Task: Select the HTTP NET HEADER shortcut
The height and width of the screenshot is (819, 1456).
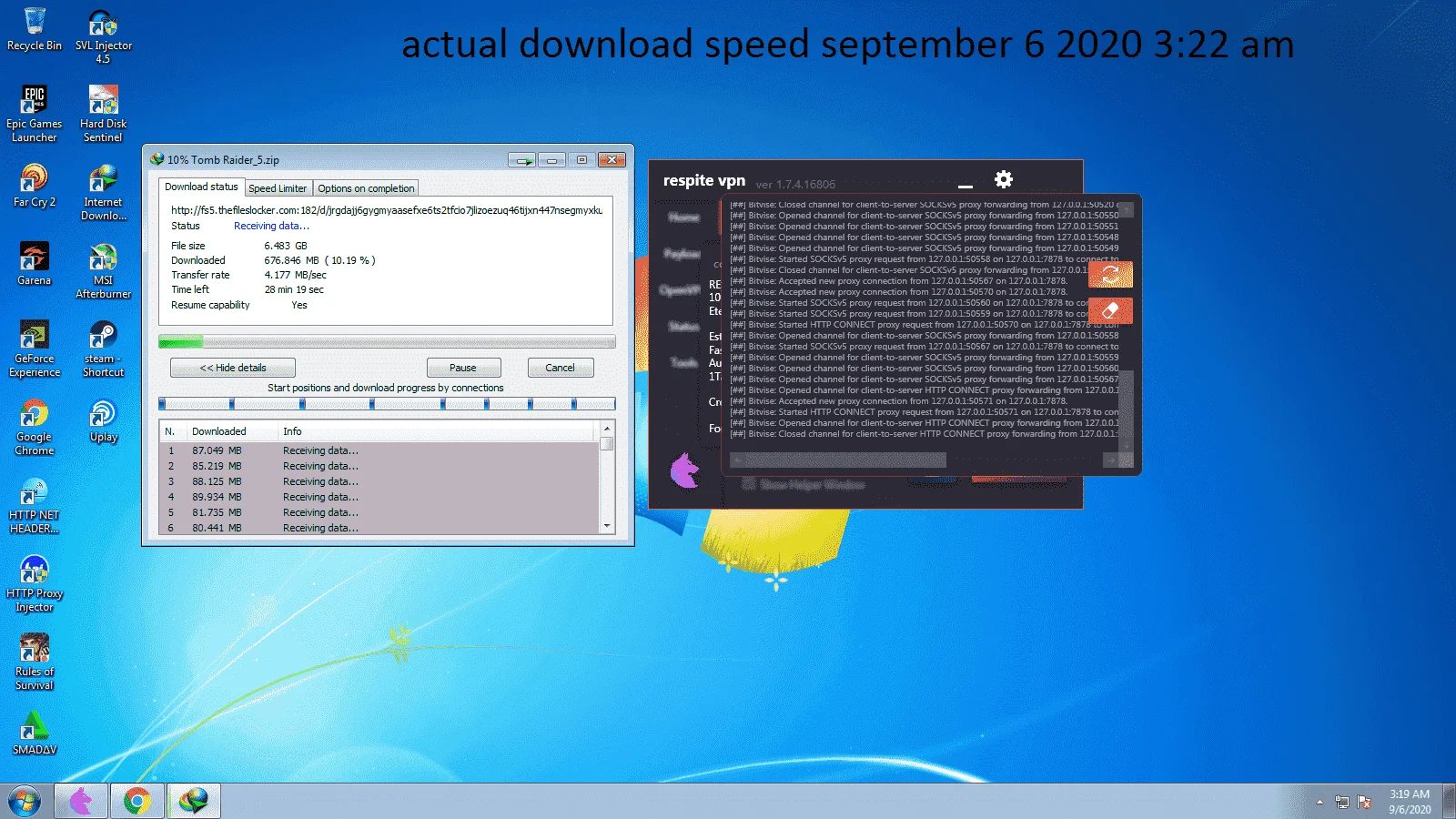Action: (x=35, y=505)
